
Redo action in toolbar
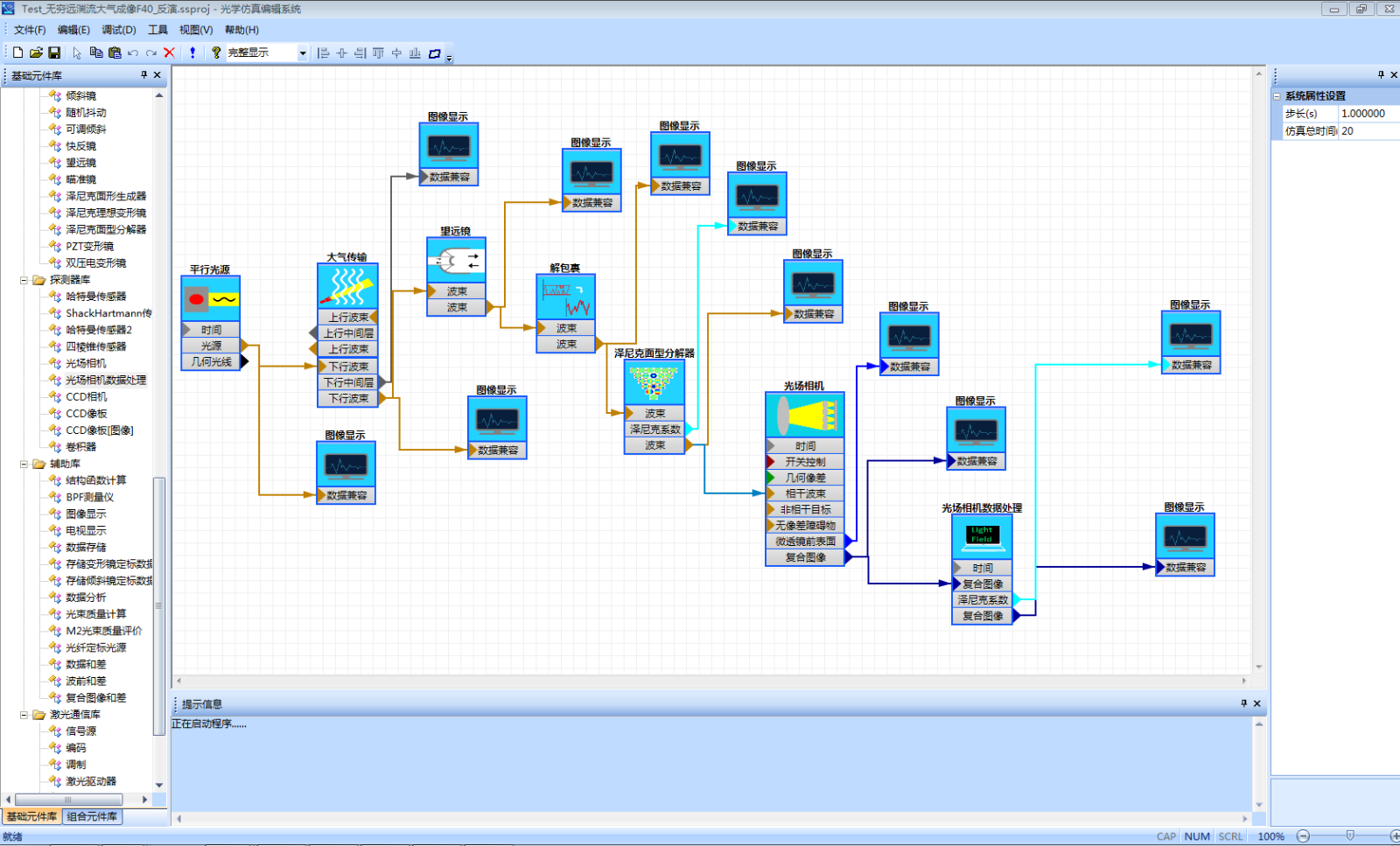click(151, 52)
